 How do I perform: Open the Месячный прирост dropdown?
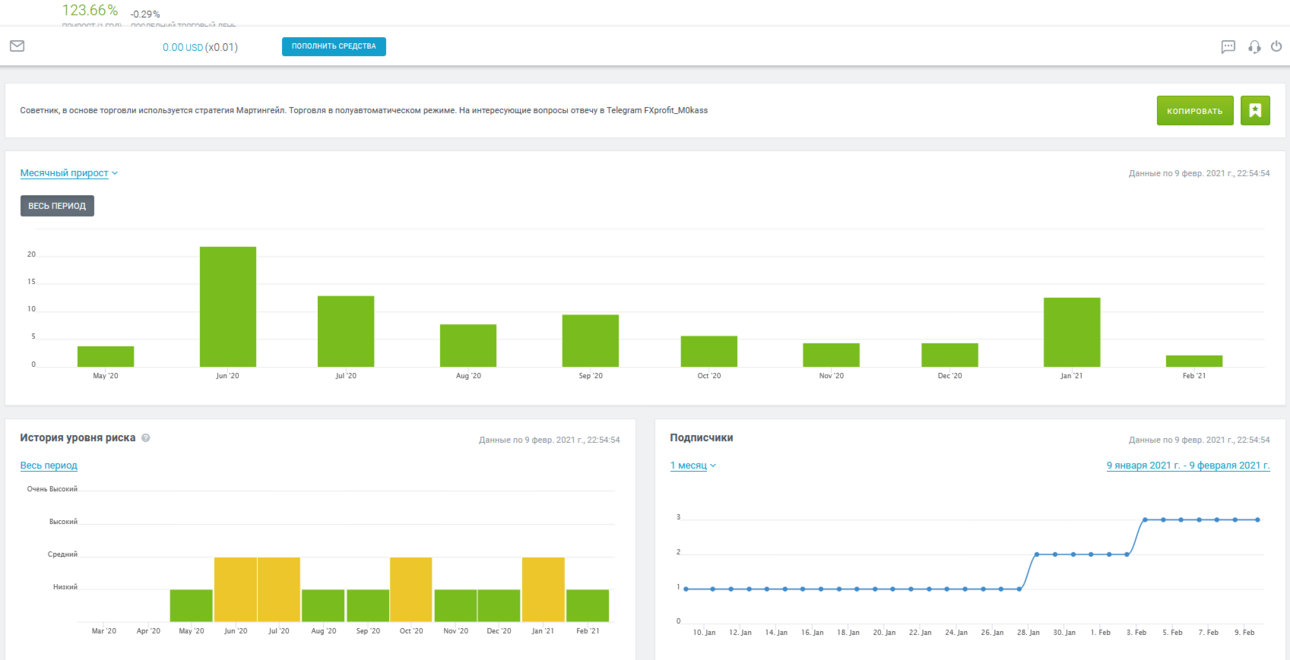69,173
